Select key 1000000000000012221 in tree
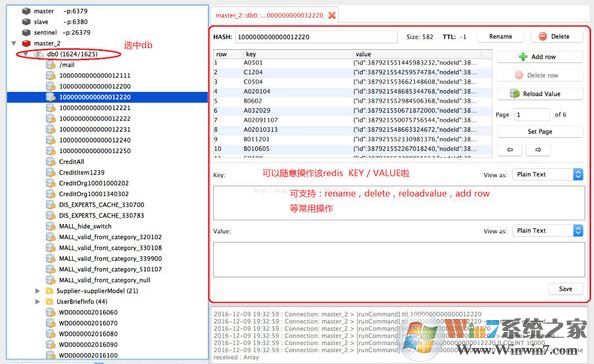 [95, 108]
